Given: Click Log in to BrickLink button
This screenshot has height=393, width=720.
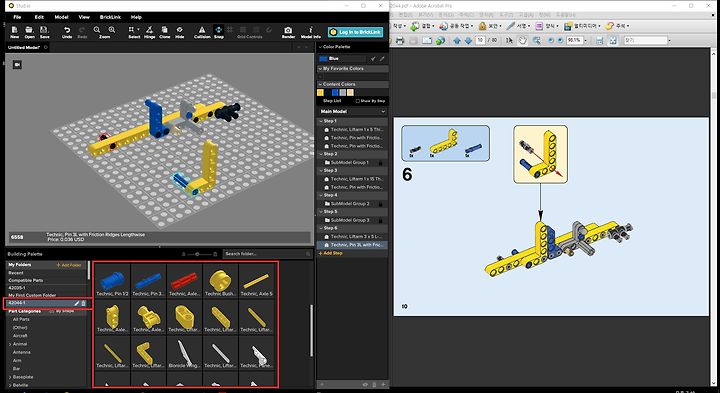Looking at the screenshot, I should (355, 32).
